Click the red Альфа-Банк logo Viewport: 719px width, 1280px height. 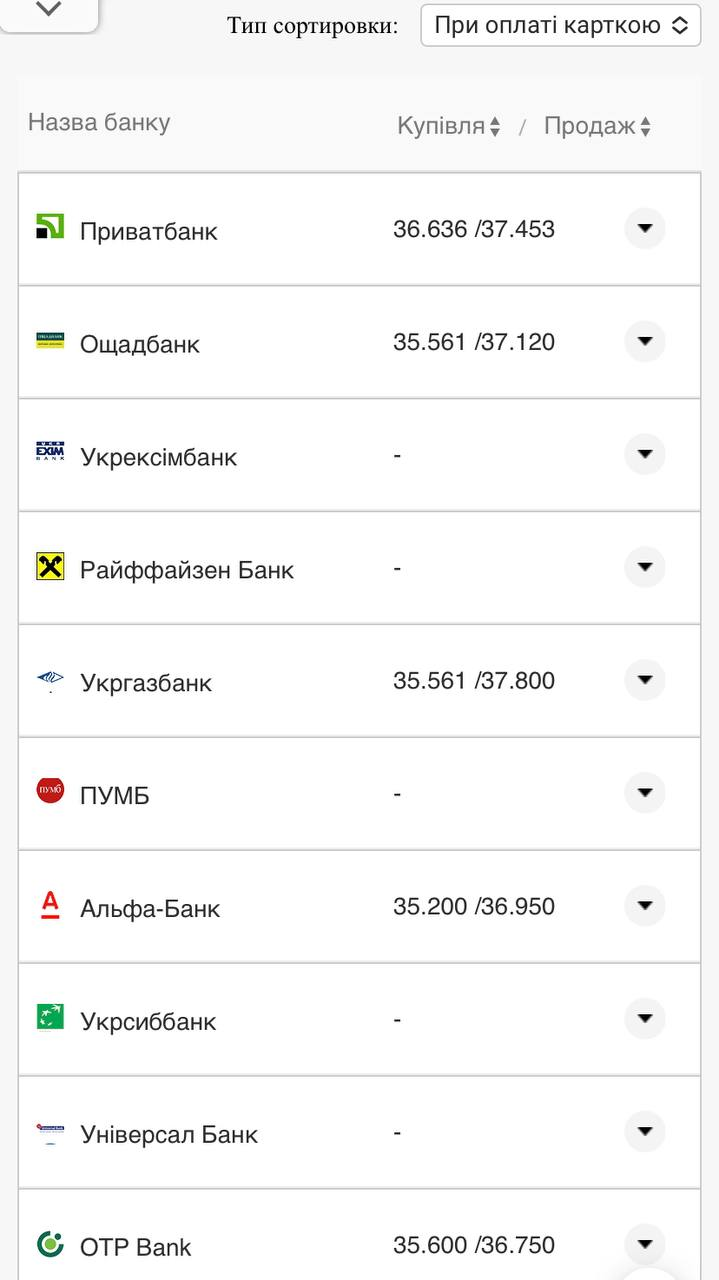[50, 904]
